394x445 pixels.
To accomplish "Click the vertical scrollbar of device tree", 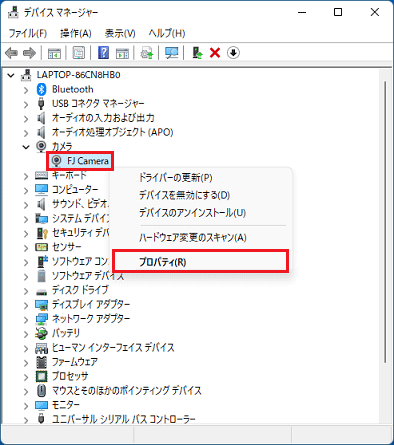I will pos(385,222).
